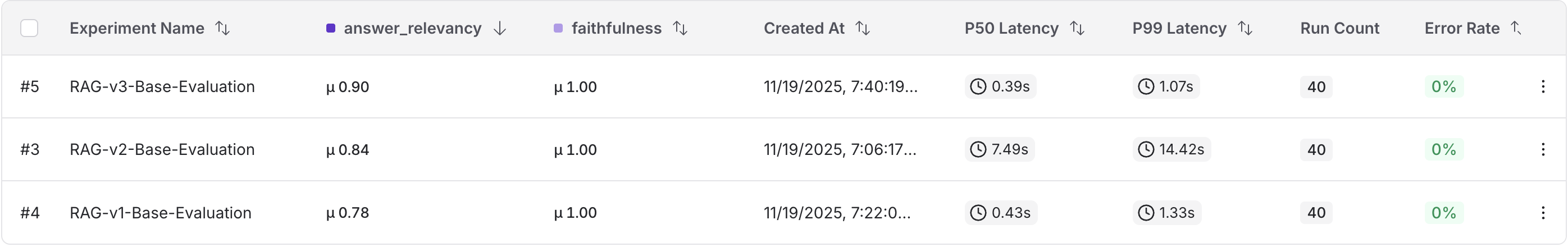
Task: Click the Experiment Name column header
Action: click(137, 28)
